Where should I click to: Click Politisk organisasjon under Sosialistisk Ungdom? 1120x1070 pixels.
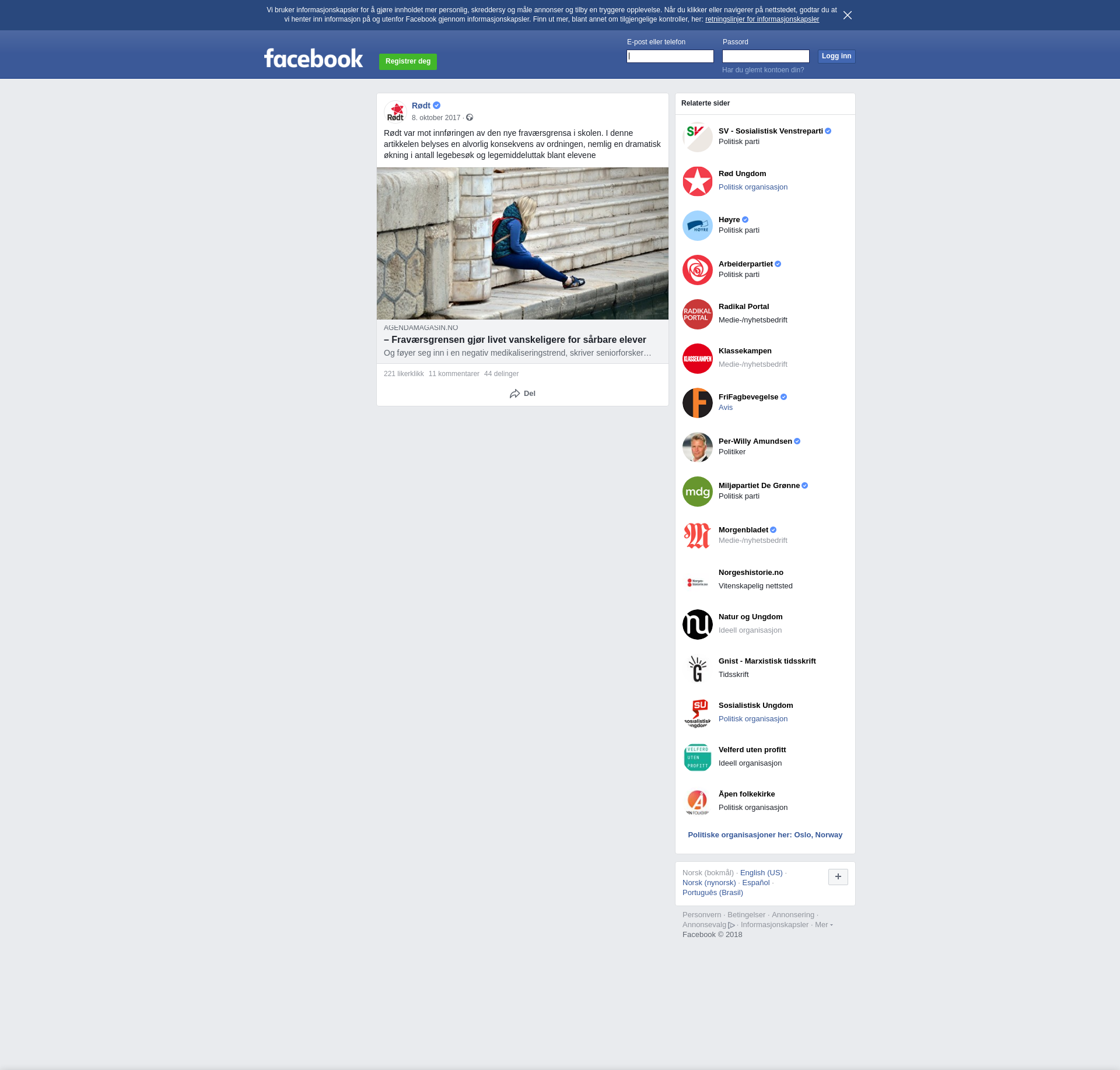click(753, 719)
